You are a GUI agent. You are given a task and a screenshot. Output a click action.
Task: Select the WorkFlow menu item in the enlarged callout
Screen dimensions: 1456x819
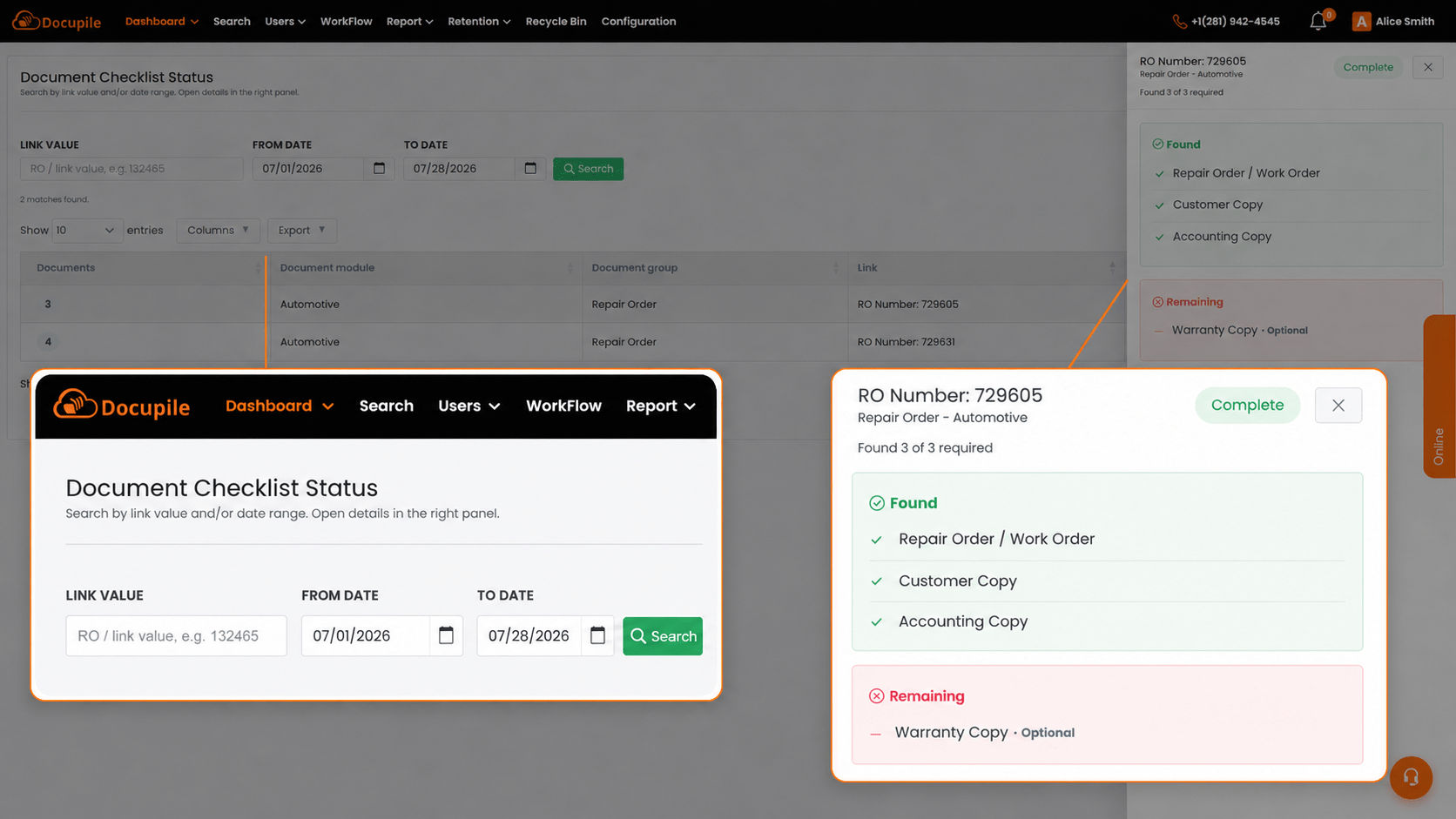coord(563,406)
